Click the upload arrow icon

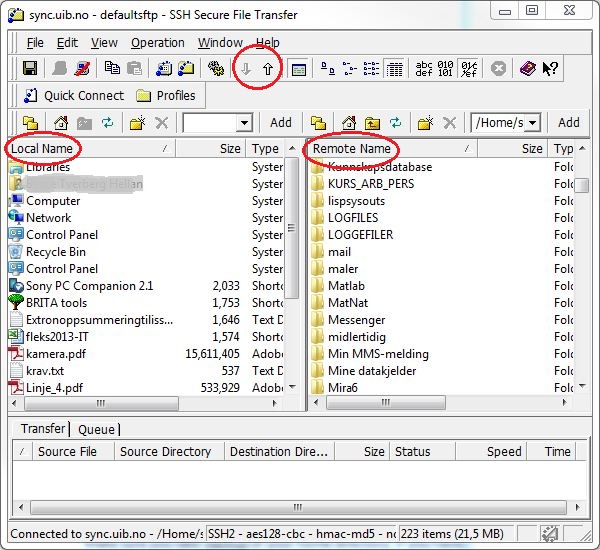coord(268,69)
